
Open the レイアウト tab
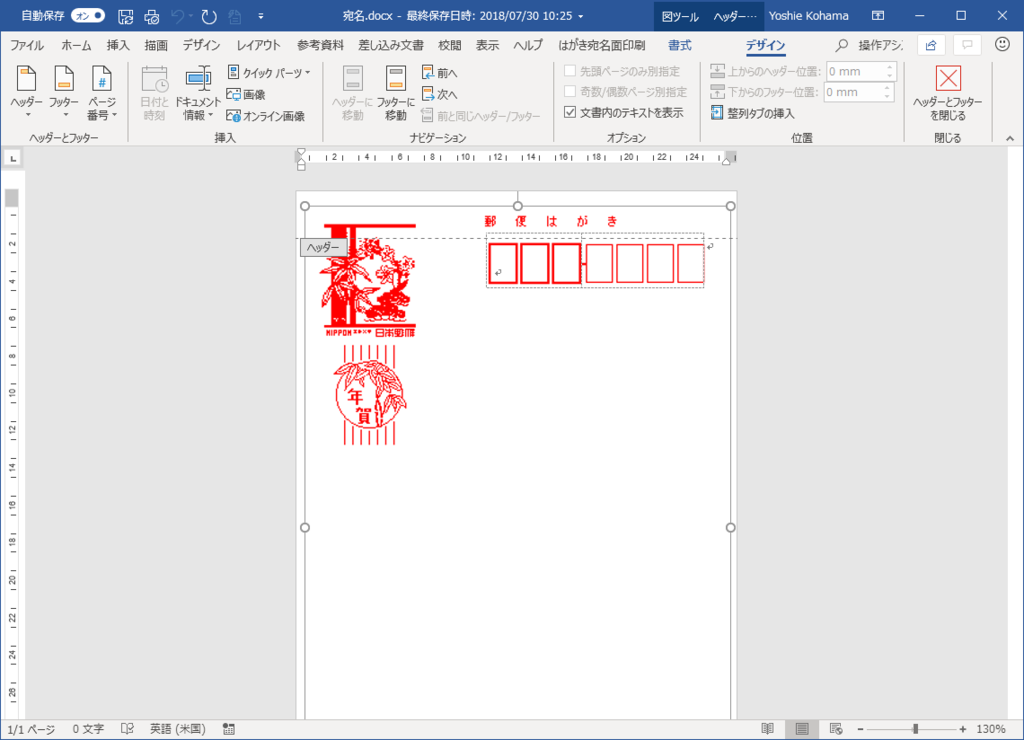[x=259, y=45]
